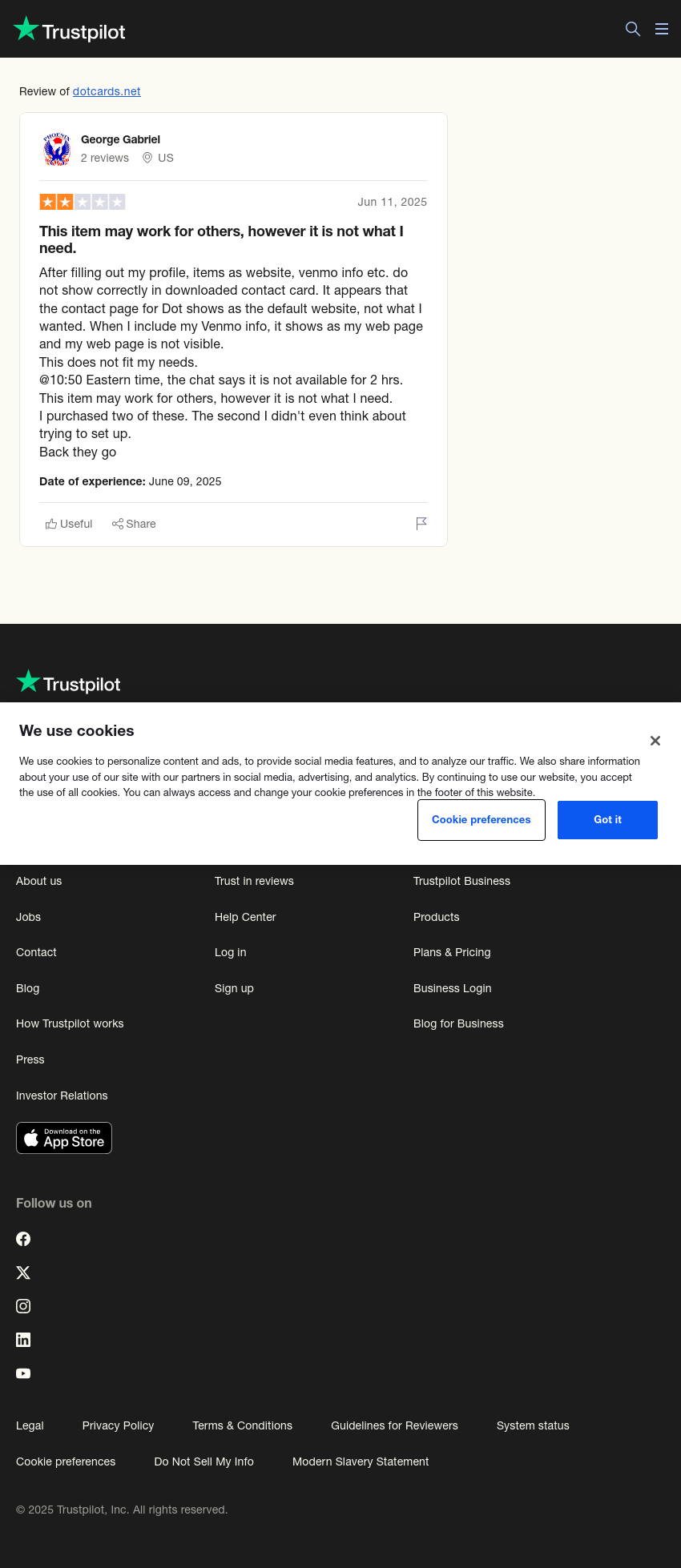Open Trustpilot Business link
Image resolution: width=681 pixels, height=1568 pixels.
coord(461,881)
